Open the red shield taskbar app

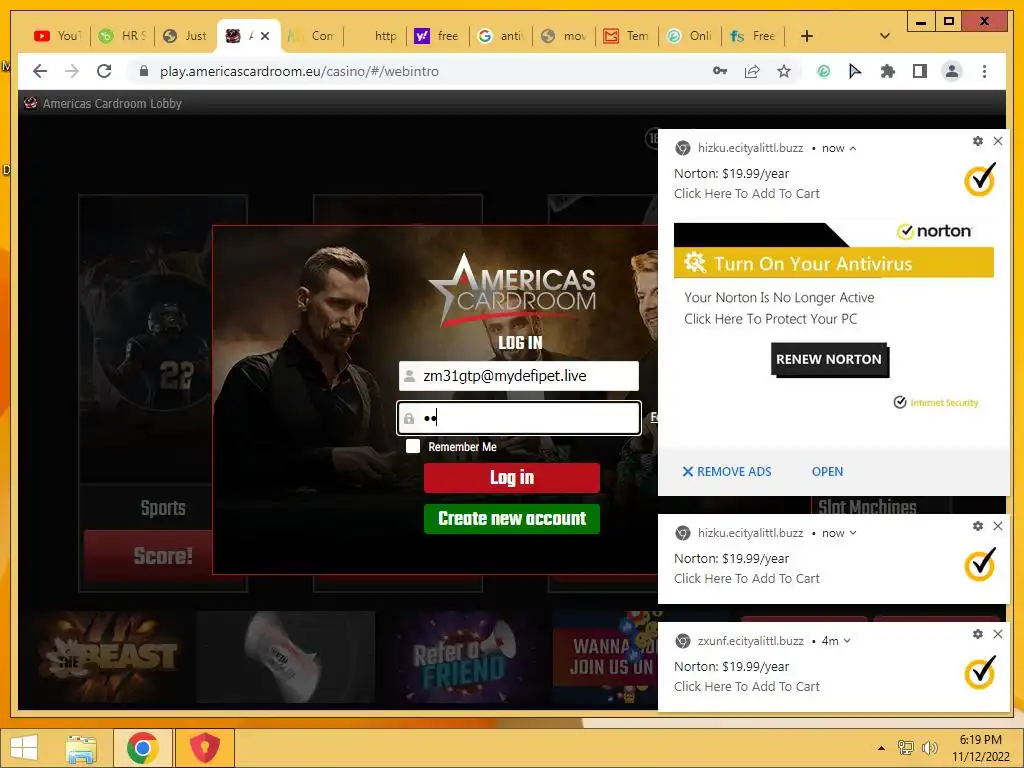click(x=204, y=748)
